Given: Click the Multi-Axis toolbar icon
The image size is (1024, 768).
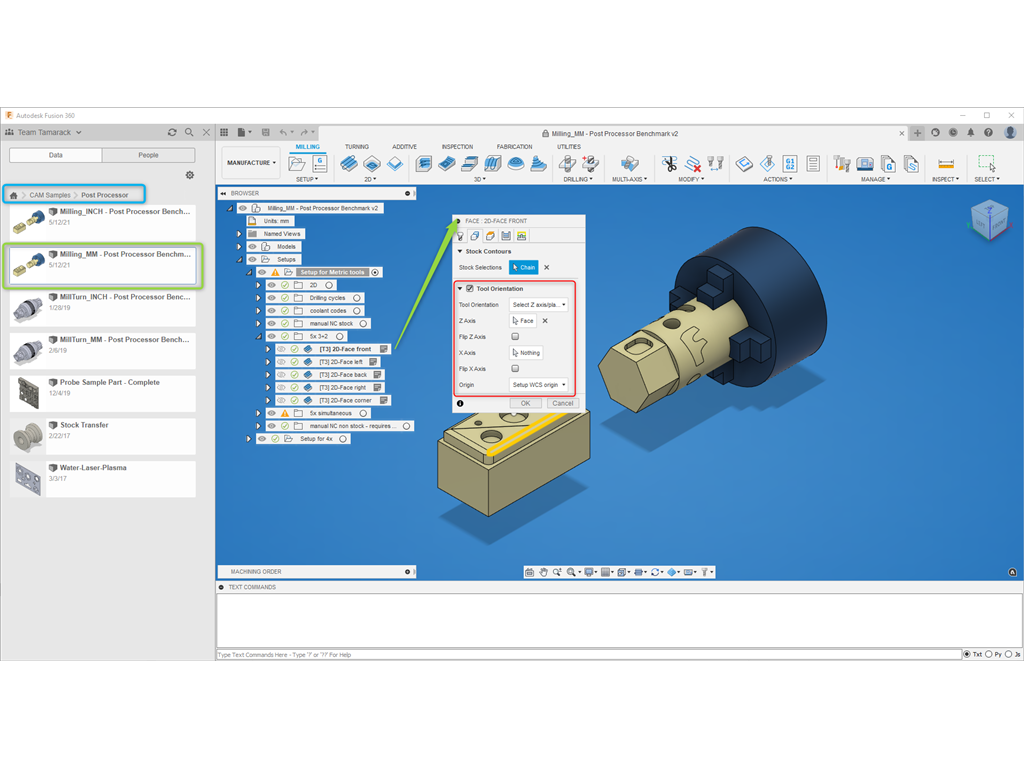Looking at the screenshot, I should tap(629, 162).
